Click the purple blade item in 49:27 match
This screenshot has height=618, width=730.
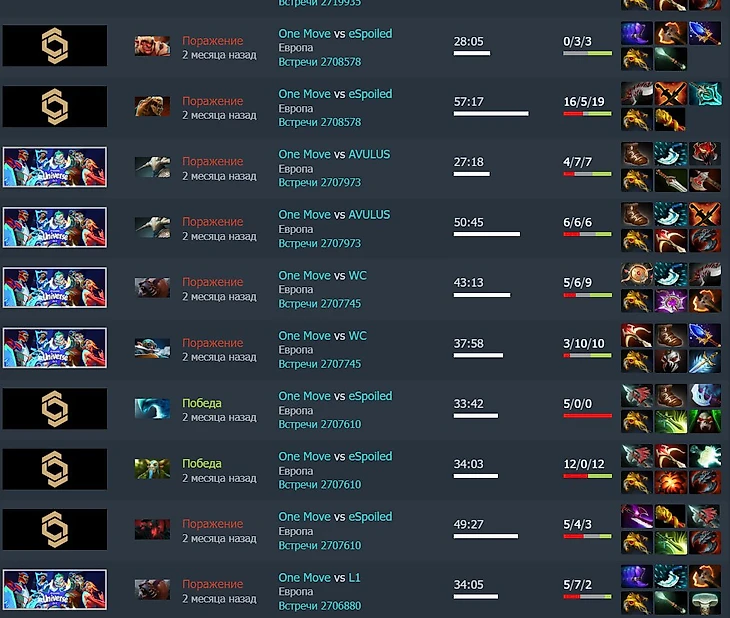point(636,516)
